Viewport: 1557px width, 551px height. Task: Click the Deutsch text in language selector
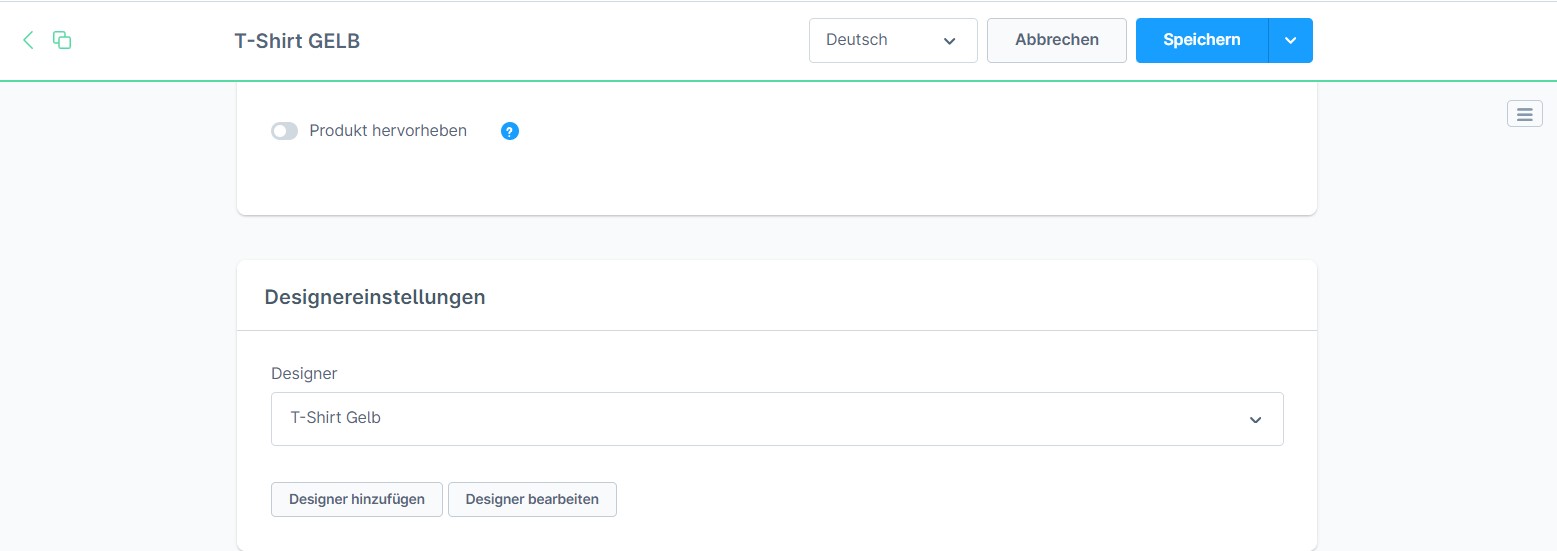857,40
